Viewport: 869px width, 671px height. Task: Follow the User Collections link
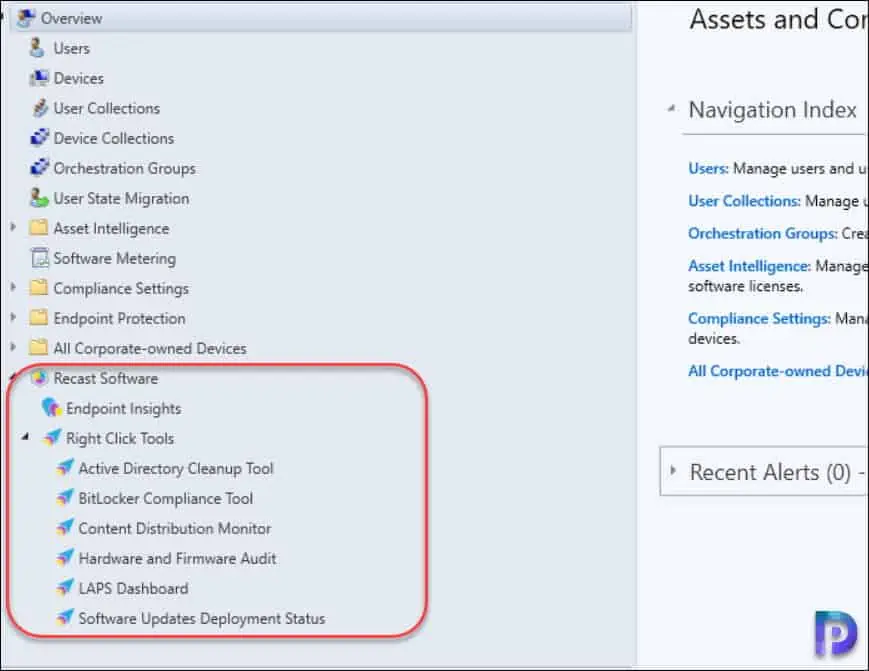pyautogui.click(x=744, y=201)
